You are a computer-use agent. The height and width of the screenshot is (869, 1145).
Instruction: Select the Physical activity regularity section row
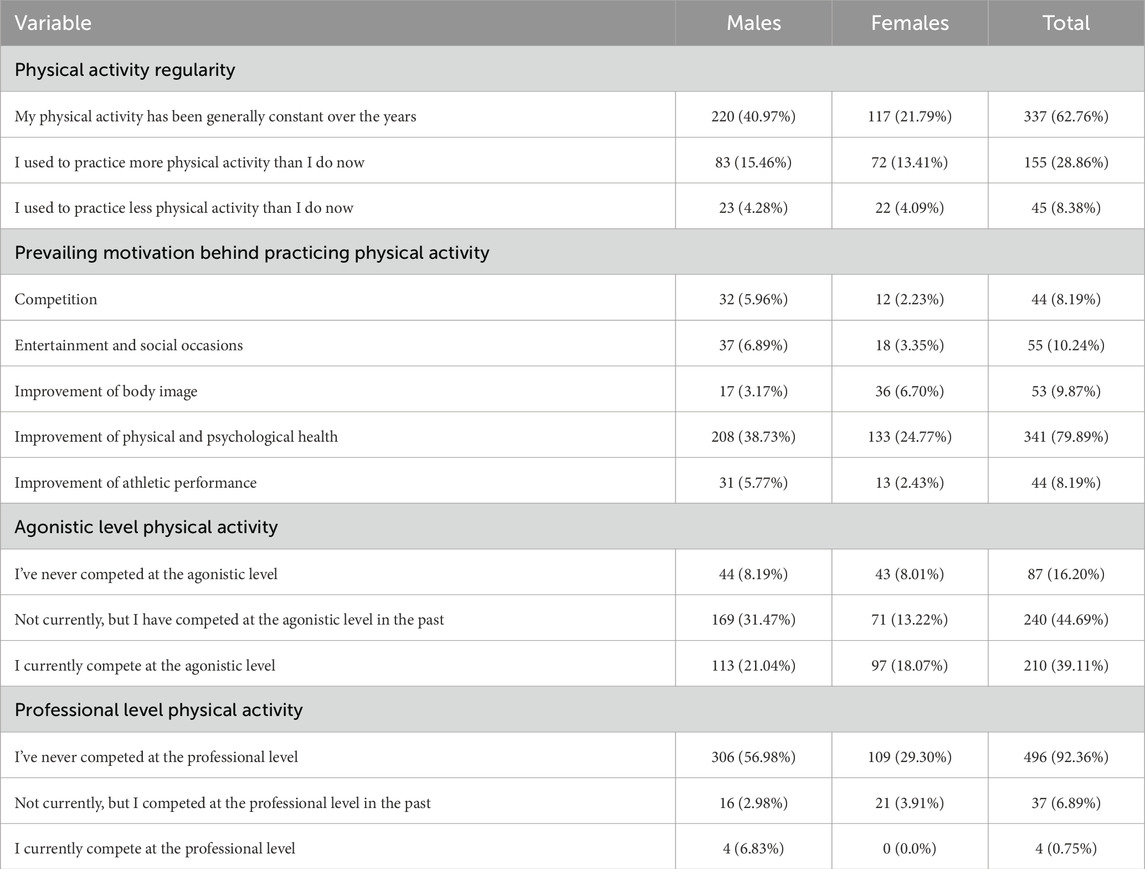click(572, 69)
